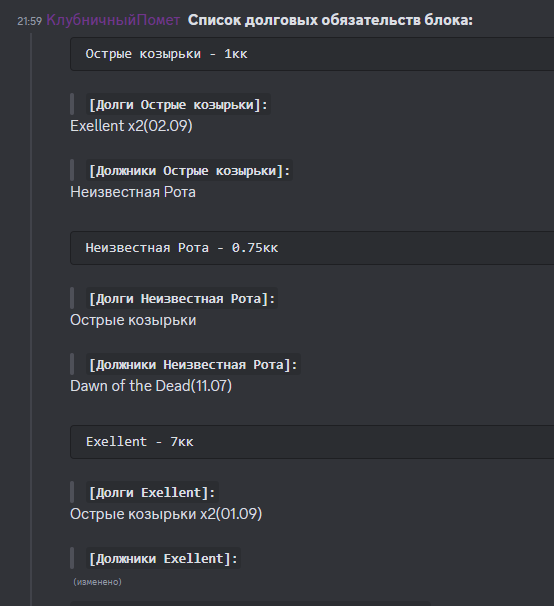Click Острые козырьки under Неизвестная Рота debts
This screenshot has width=554, height=606.
pyautogui.click(x=133, y=320)
